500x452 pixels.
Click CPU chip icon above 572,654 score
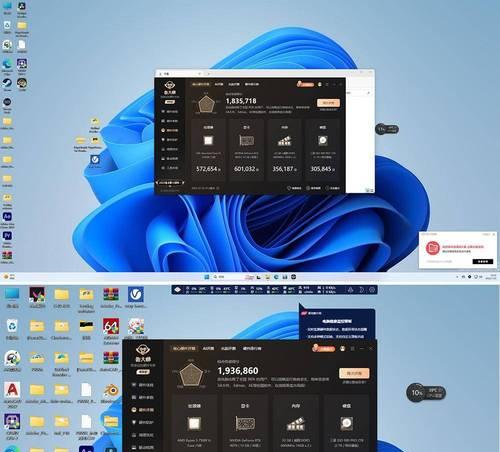point(208,141)
